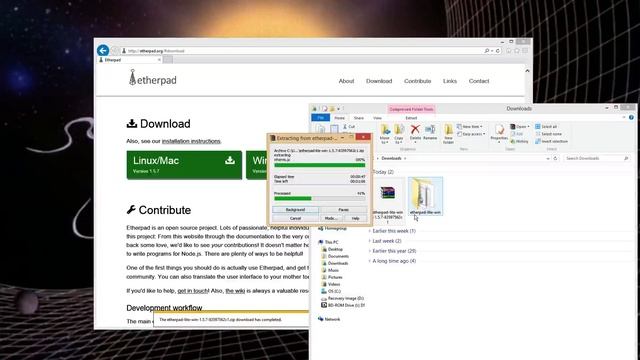This screenshot has height=360, width=640.
Task: Click the Search Downloads input field
Action: click(x=597, y=158)
